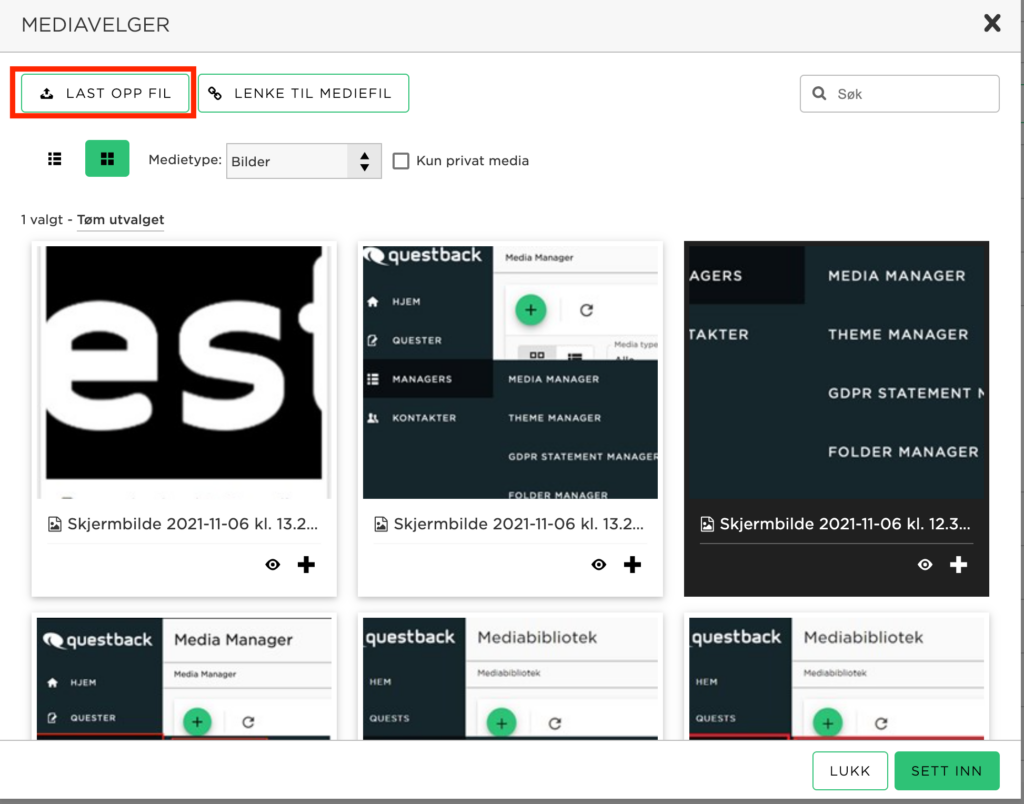The image size is (1024, 804).
Task: Select the questback HJEM/MANAGERS menu thumbnail
Action: click(510, 372)
